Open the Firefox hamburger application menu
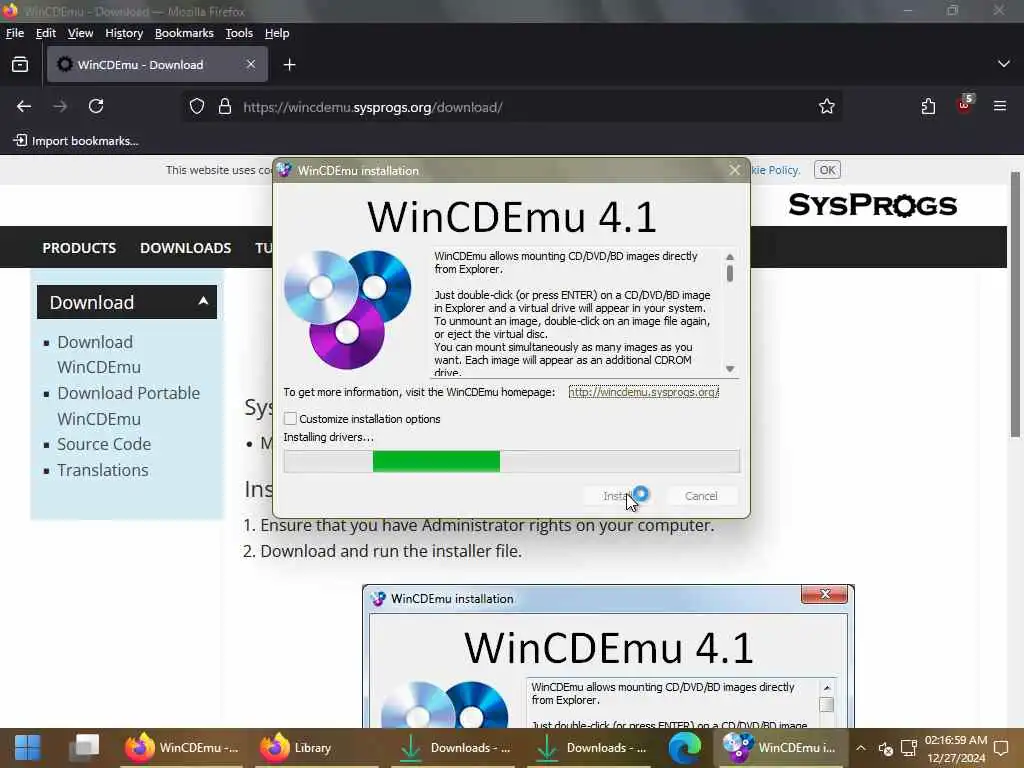1024x768 pixels. tap(1000, 106)
